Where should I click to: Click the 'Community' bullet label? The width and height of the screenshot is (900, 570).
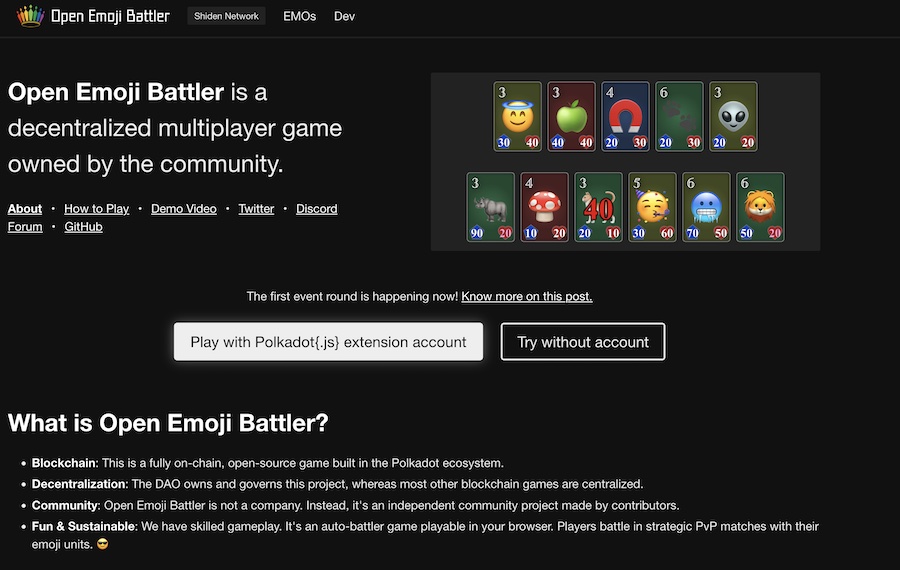point(66,506)
